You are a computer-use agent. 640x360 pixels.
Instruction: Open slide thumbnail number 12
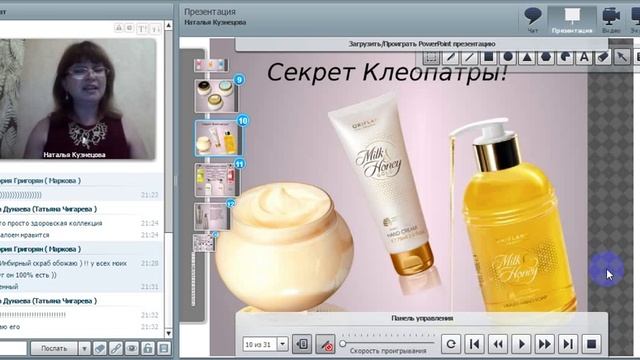[212, 216]
